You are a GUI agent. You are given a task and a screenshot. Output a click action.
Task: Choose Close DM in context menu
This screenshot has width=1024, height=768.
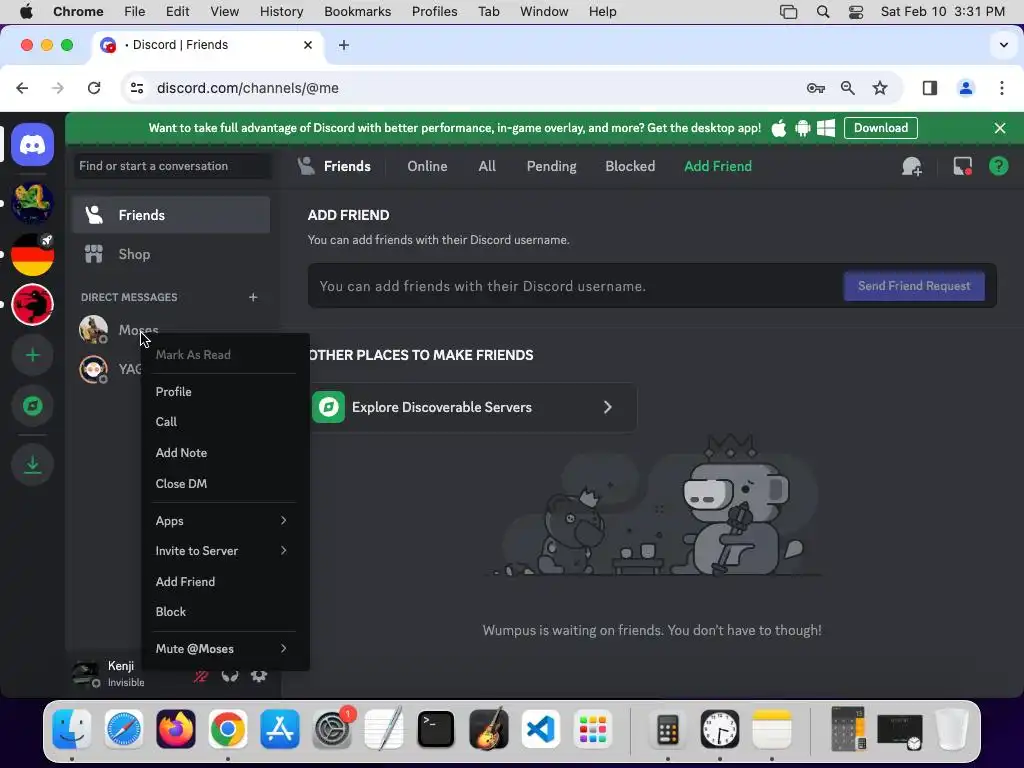pyautogui.click(x=224, y=484)
